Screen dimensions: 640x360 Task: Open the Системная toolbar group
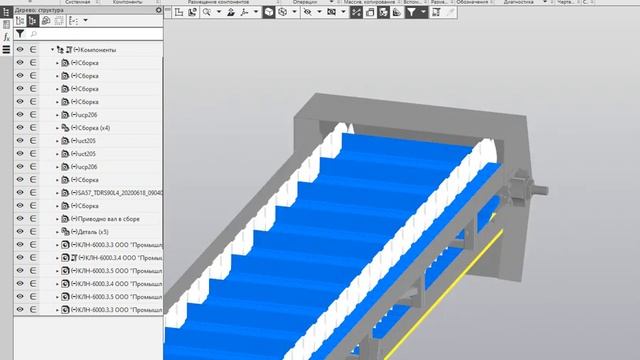(x=77, y=2)
